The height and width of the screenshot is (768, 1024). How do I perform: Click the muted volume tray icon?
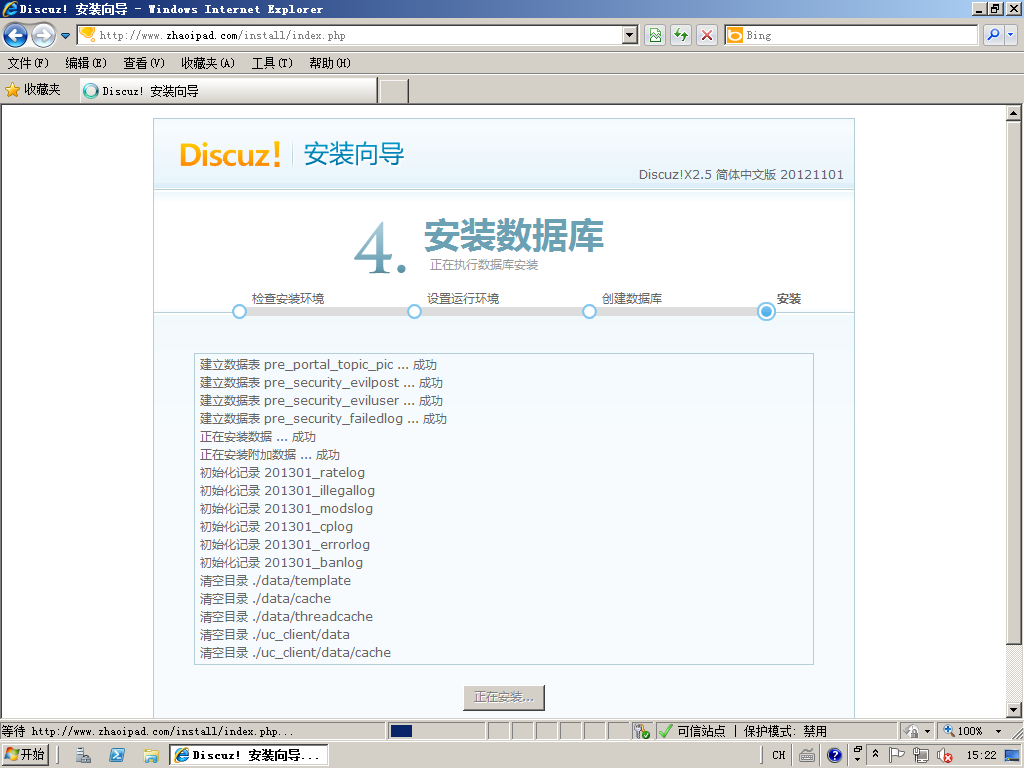(x=944, y=756)
